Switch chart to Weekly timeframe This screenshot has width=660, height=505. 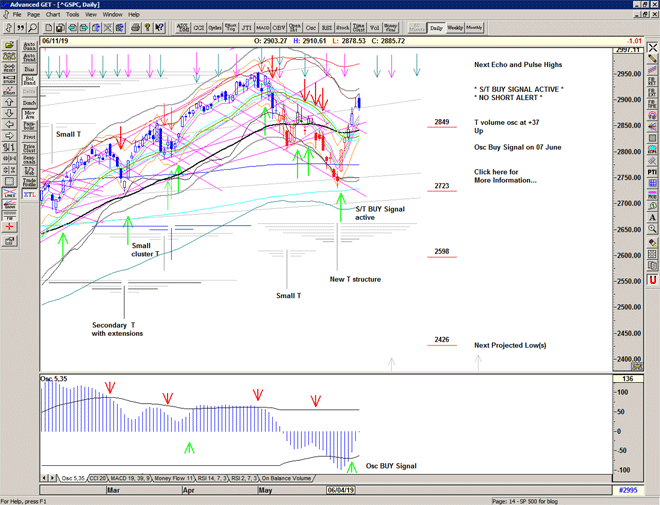click(454, 28)
